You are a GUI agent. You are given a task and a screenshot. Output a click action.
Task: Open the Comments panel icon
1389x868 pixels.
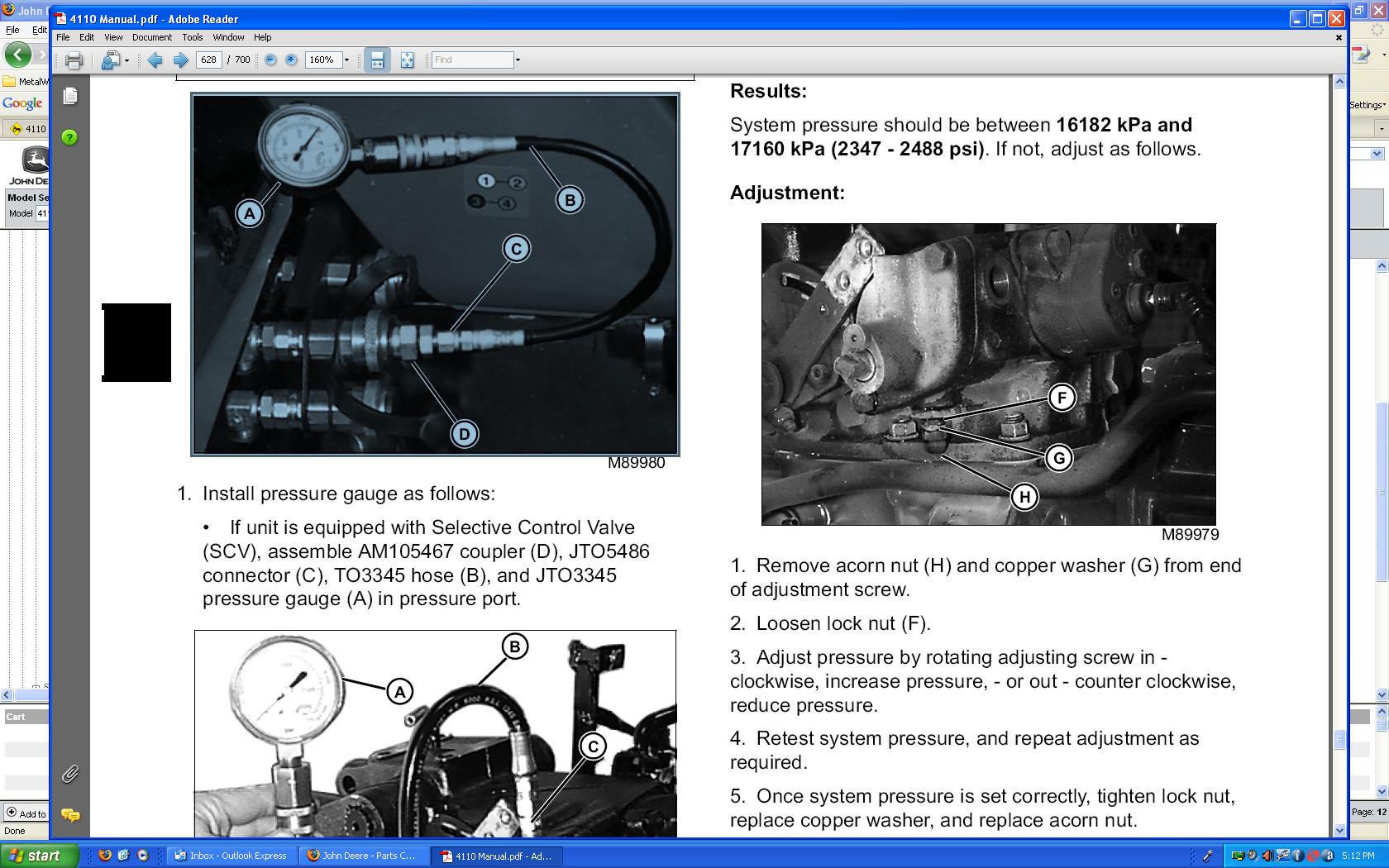[x=70, y=815]
